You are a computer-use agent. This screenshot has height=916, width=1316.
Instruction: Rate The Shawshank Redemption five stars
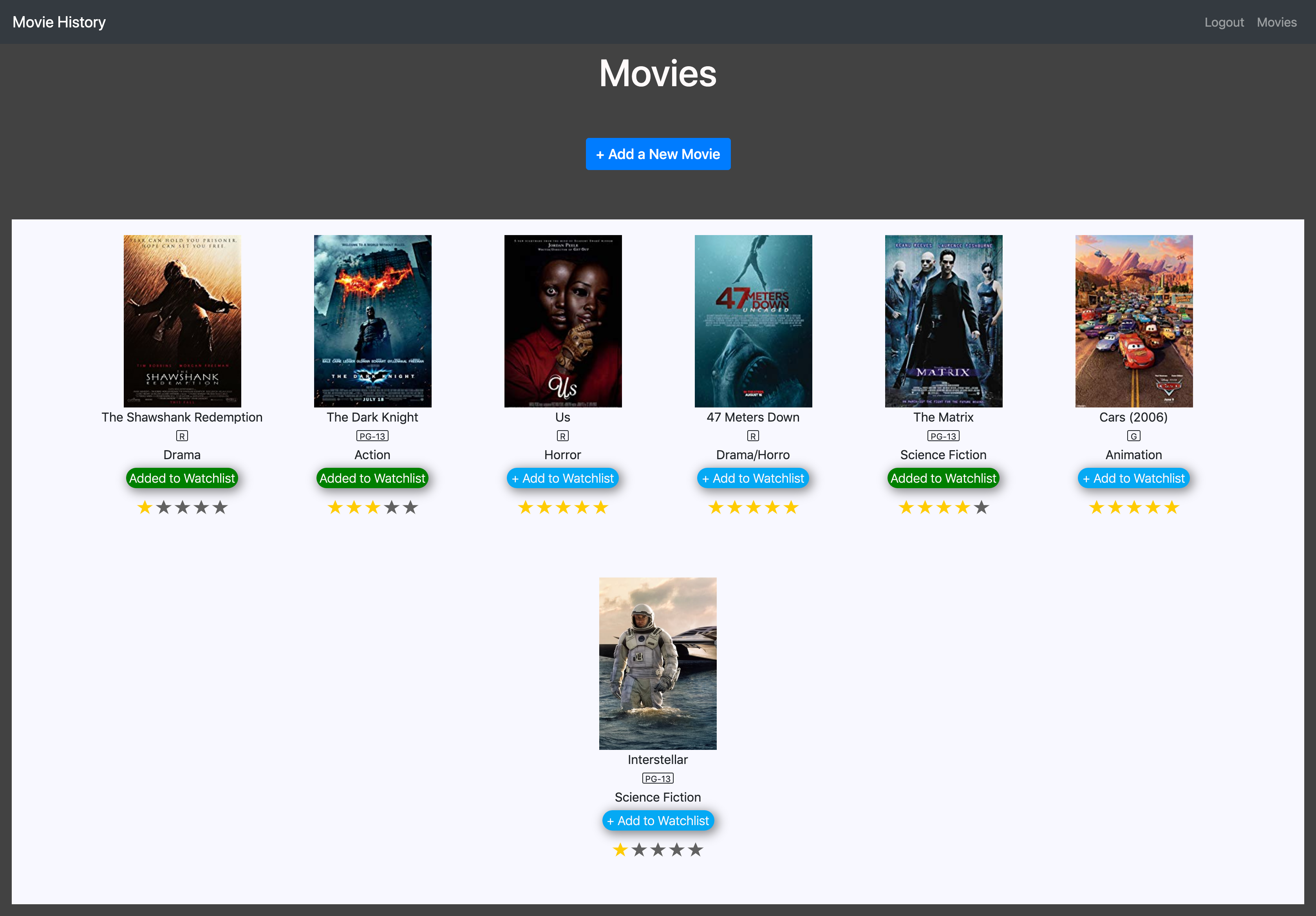coord(220,507)
